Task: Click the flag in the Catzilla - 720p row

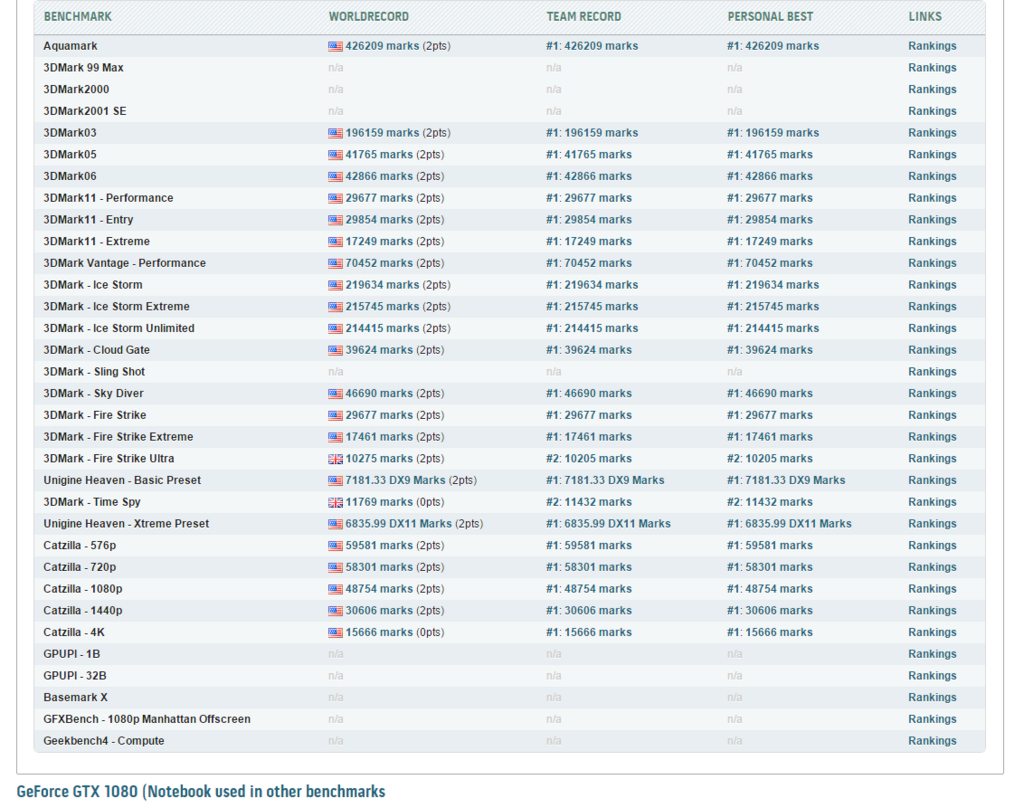Action: pos(335,568)
